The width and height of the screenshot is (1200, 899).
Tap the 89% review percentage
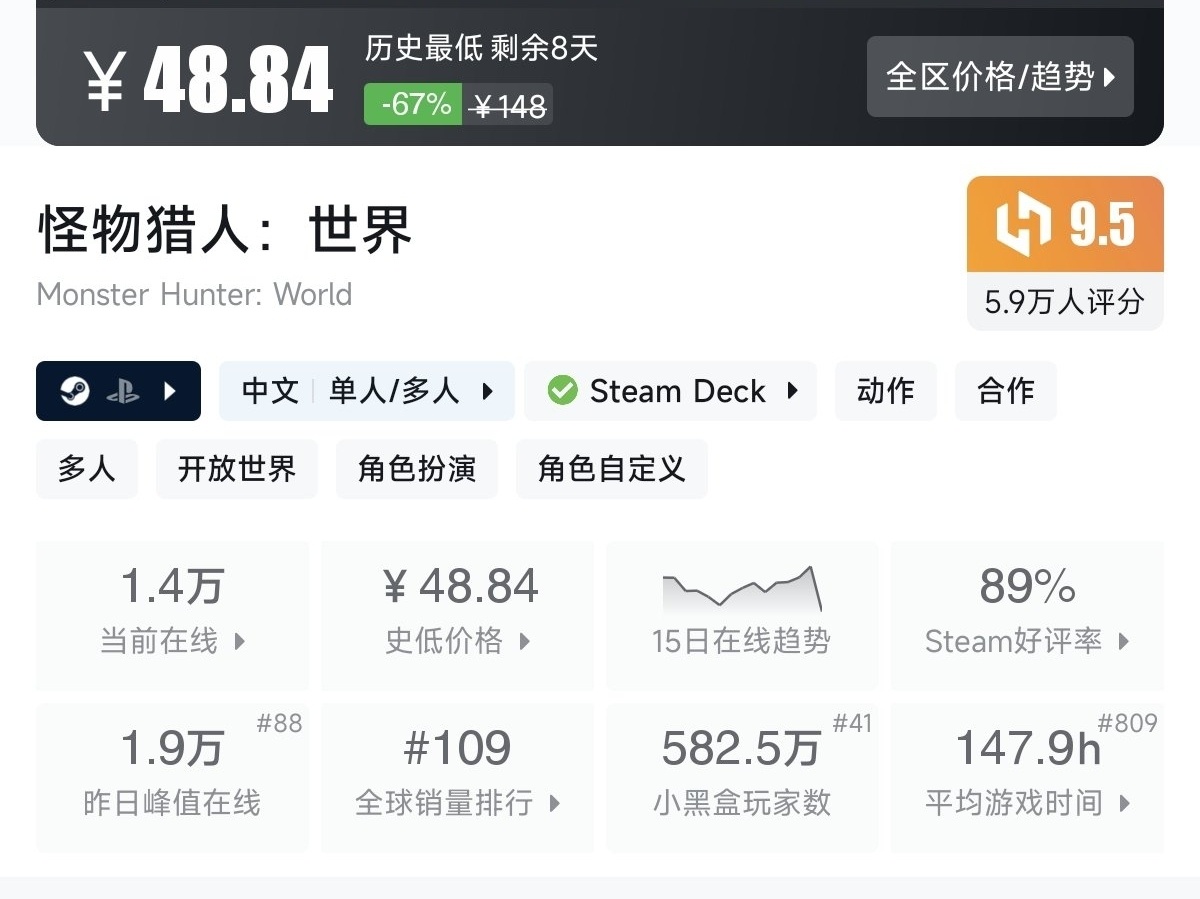click(x=1028, y=586)
